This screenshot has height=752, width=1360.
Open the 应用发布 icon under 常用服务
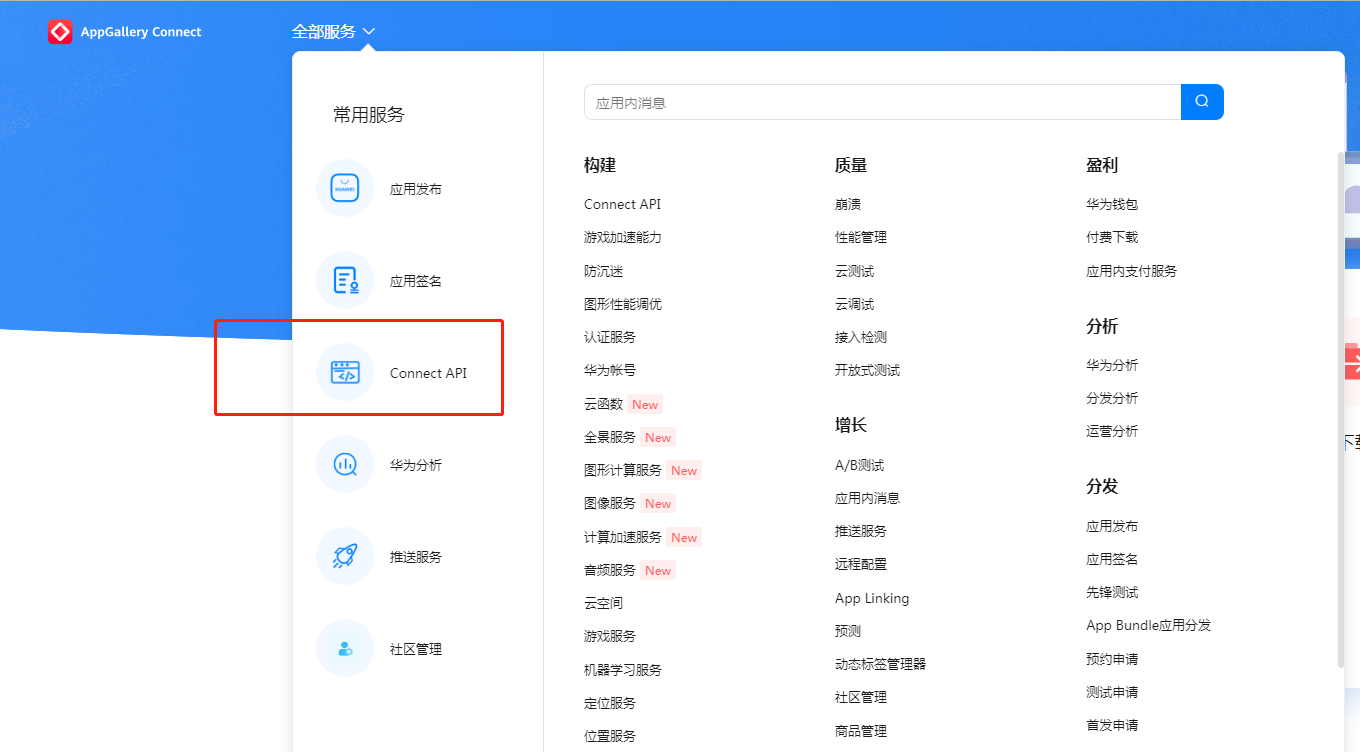pyautogui.click(x=345, y=188)
